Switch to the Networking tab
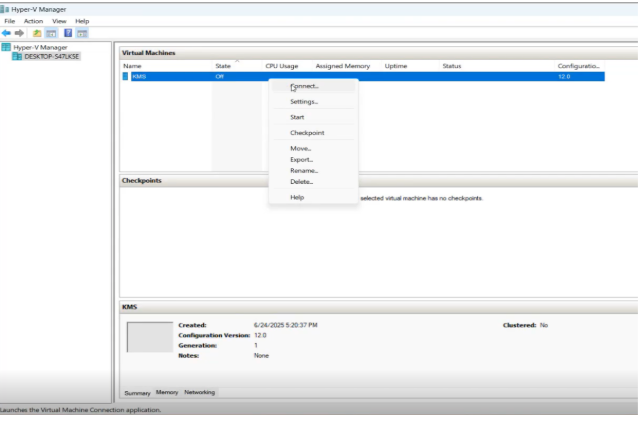 click(x=199, y=392)
